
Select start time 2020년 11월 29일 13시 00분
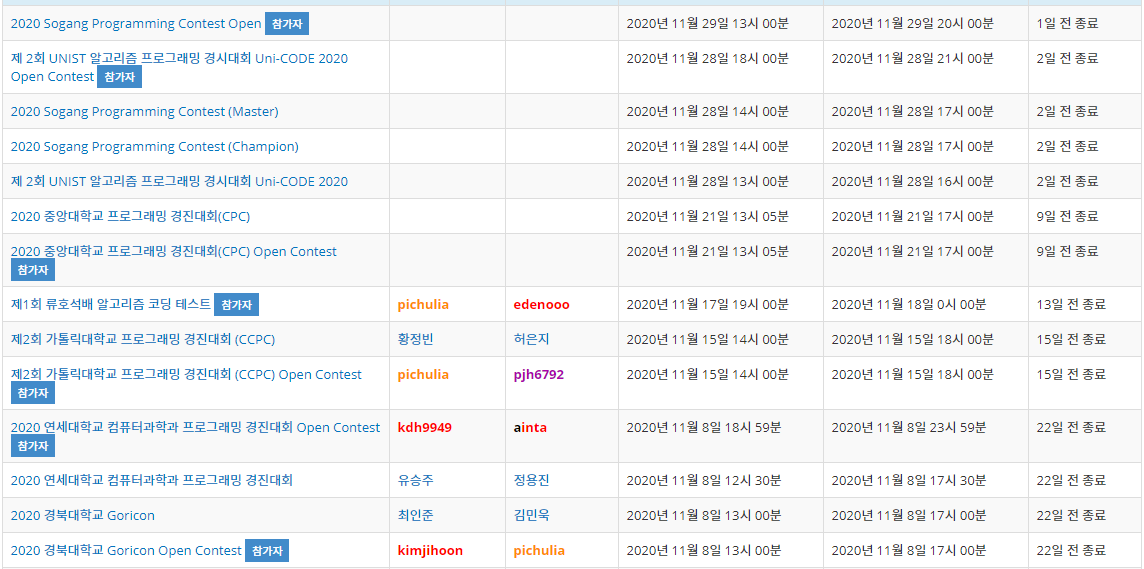coord(708,23)
